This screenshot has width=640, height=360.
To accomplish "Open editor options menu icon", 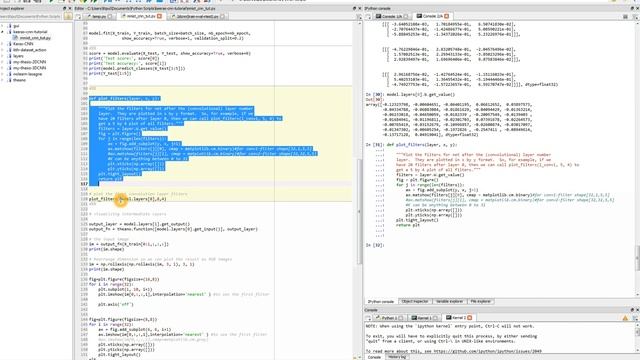I will 359,17.
